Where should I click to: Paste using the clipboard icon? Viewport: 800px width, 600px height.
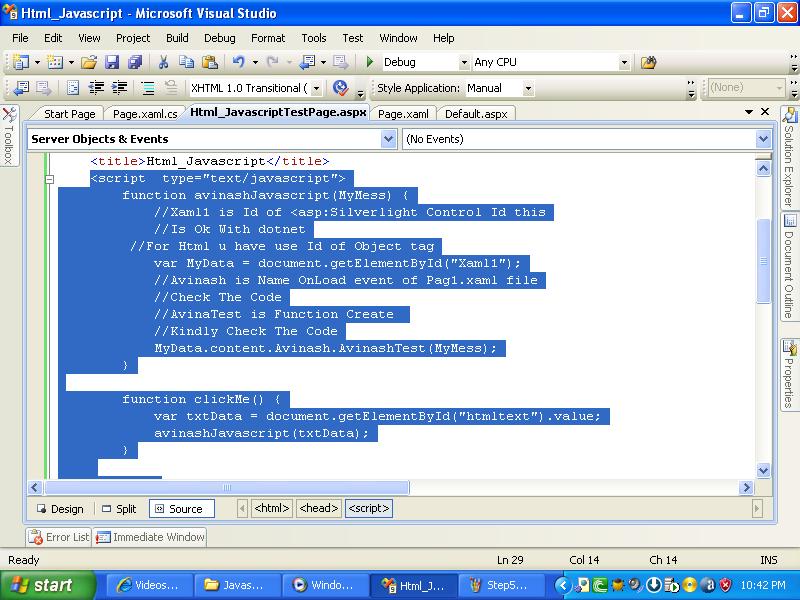[x=210, y=62]
